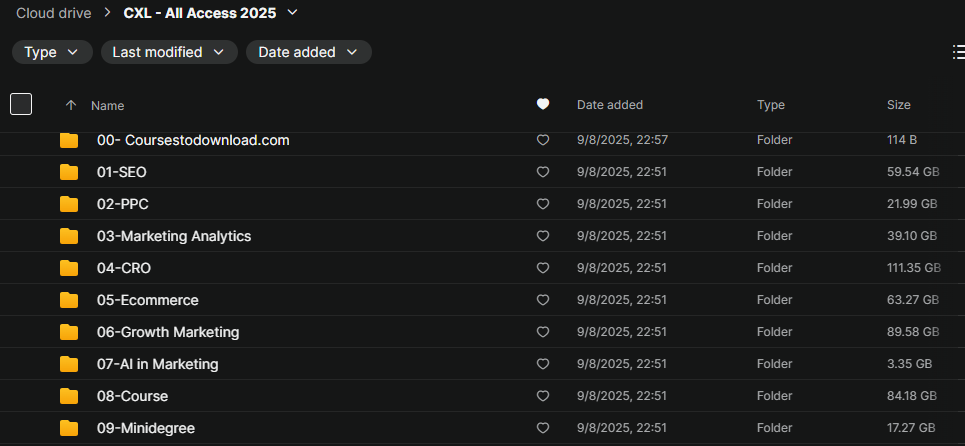
Task: Open the Last modified filter dropdown
Action: [169, 52]
